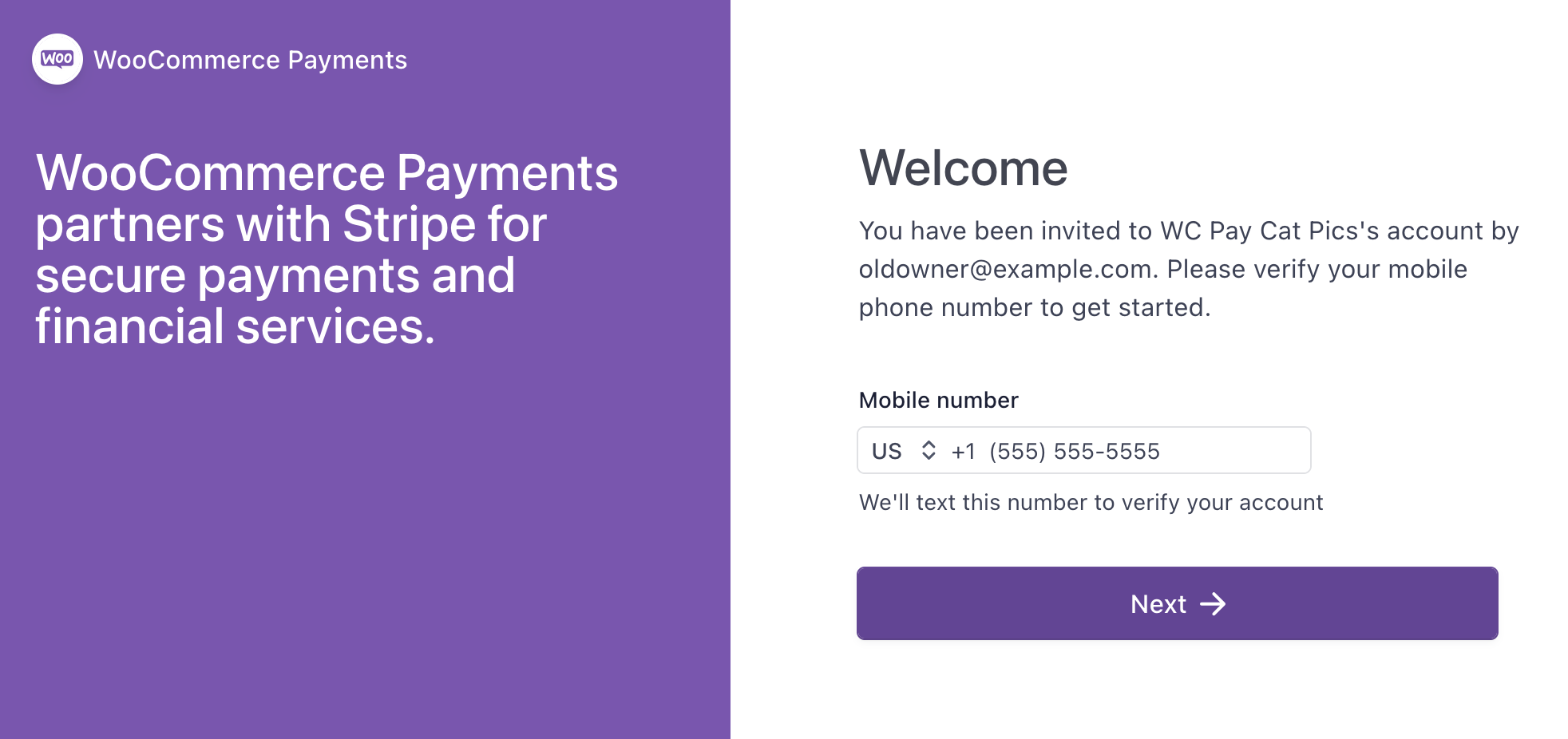Image resolution: width=1568 pixels, height=739 pixels.
Task: Click the Woo logo icon
Action: pyautogui.click(x=57, y=59)
